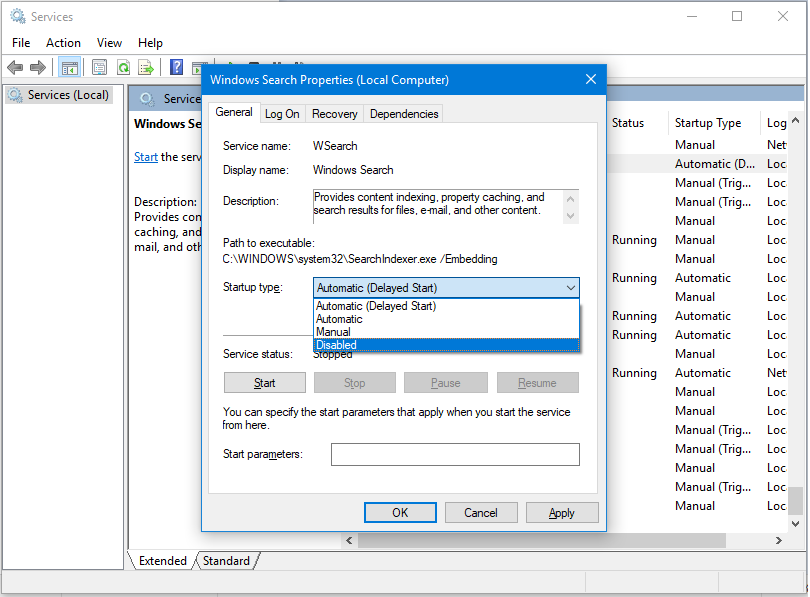This screenshot has height=597, width=810.
Task: Click the blue Help question mark icon
Action: [176, 67]
